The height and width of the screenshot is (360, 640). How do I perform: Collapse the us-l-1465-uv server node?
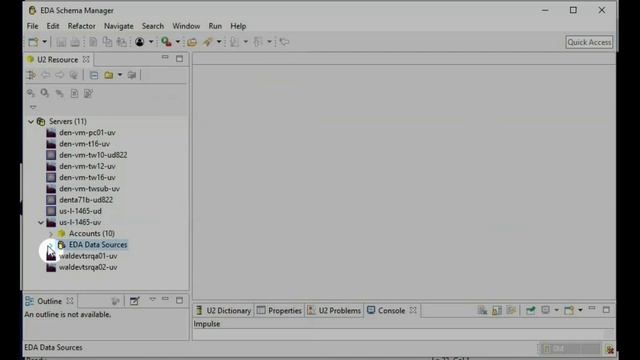pos(41,222)
